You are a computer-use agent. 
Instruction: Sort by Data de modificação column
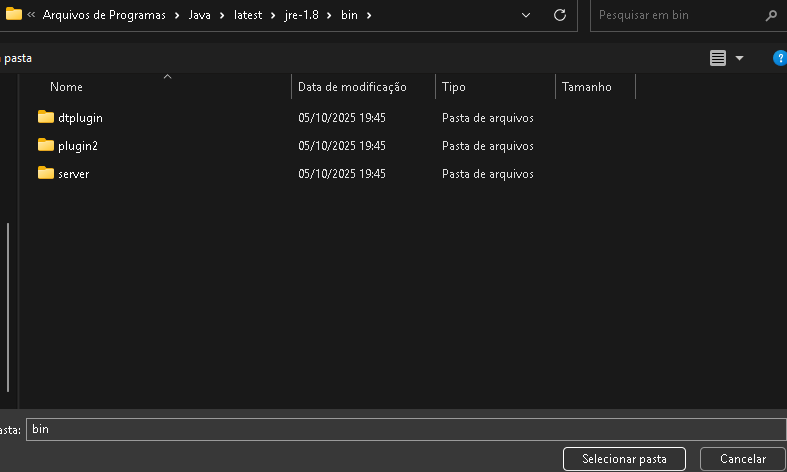(x=352, y=87)
